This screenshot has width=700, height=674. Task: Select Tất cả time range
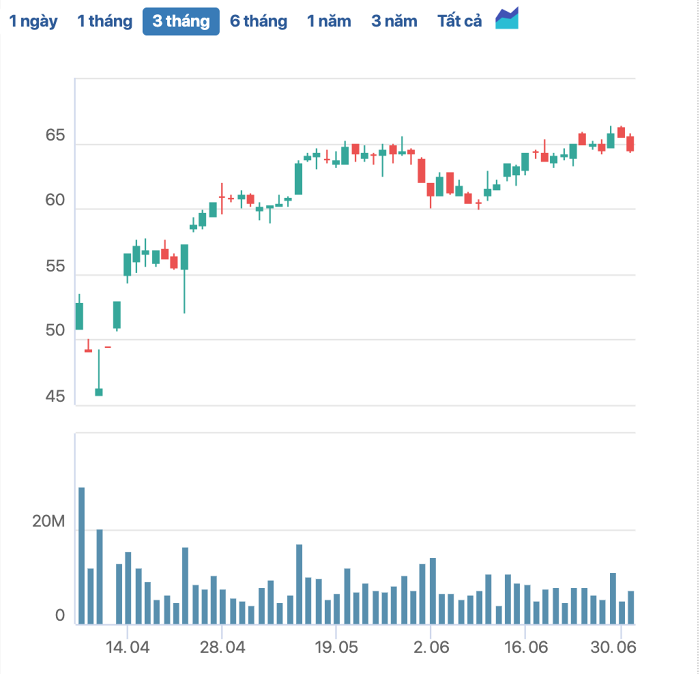[x=459, y=21]
